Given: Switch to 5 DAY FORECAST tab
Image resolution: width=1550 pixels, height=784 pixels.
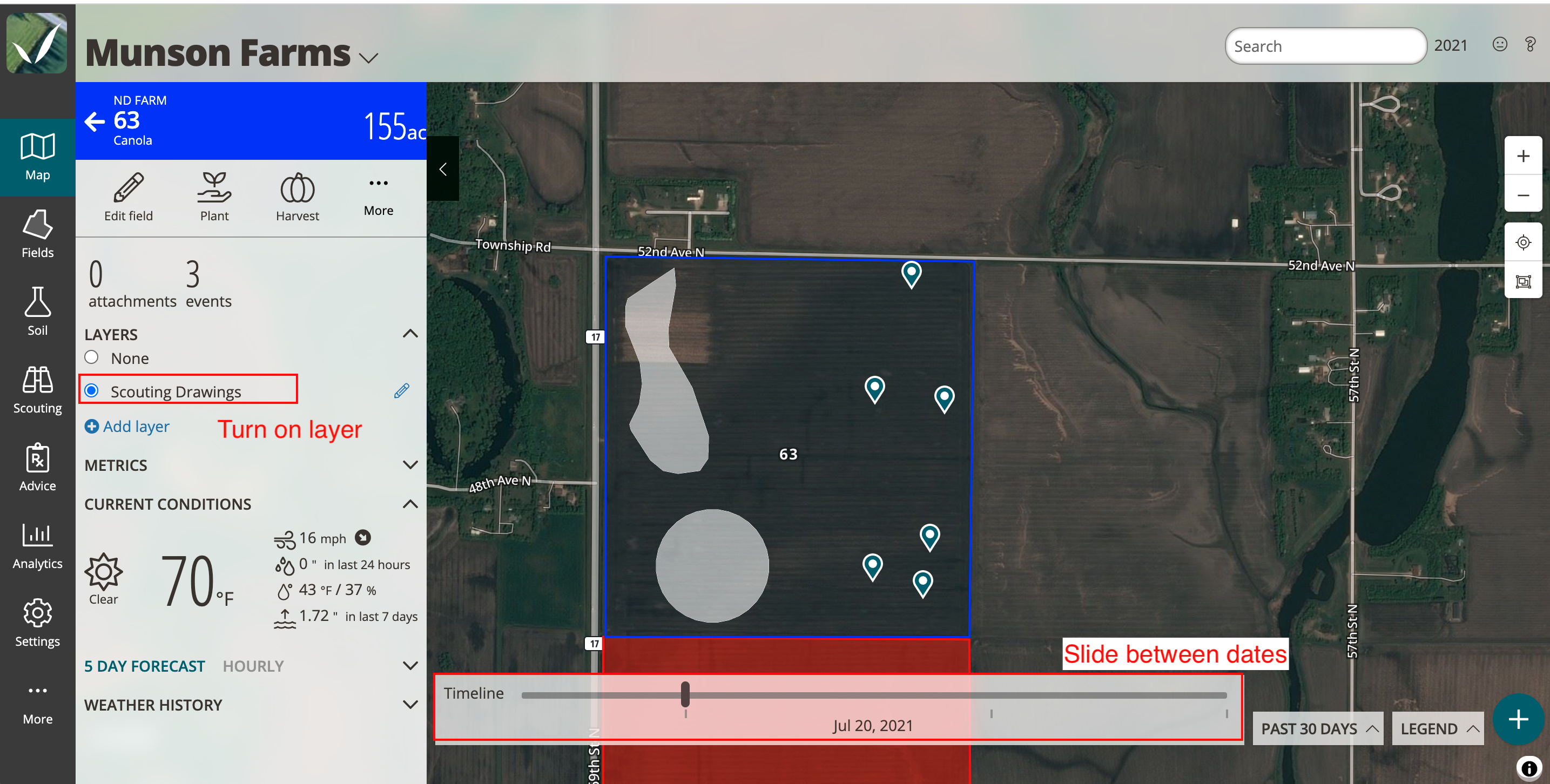Looking at the screenshot, I should pos(144,666).
